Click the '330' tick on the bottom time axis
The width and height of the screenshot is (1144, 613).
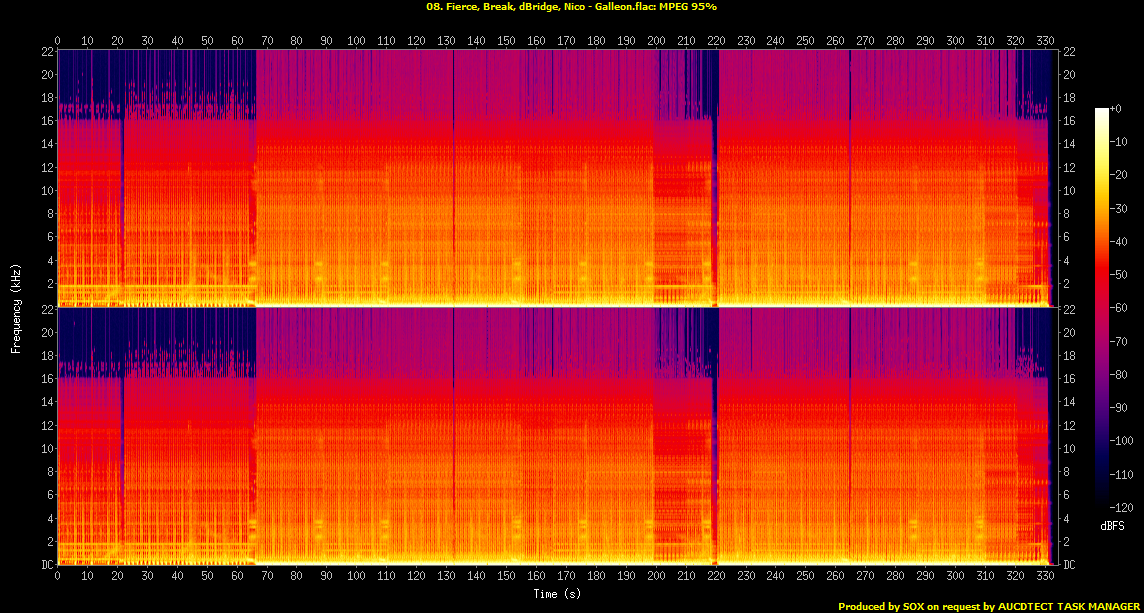(x=1045, y=576)
